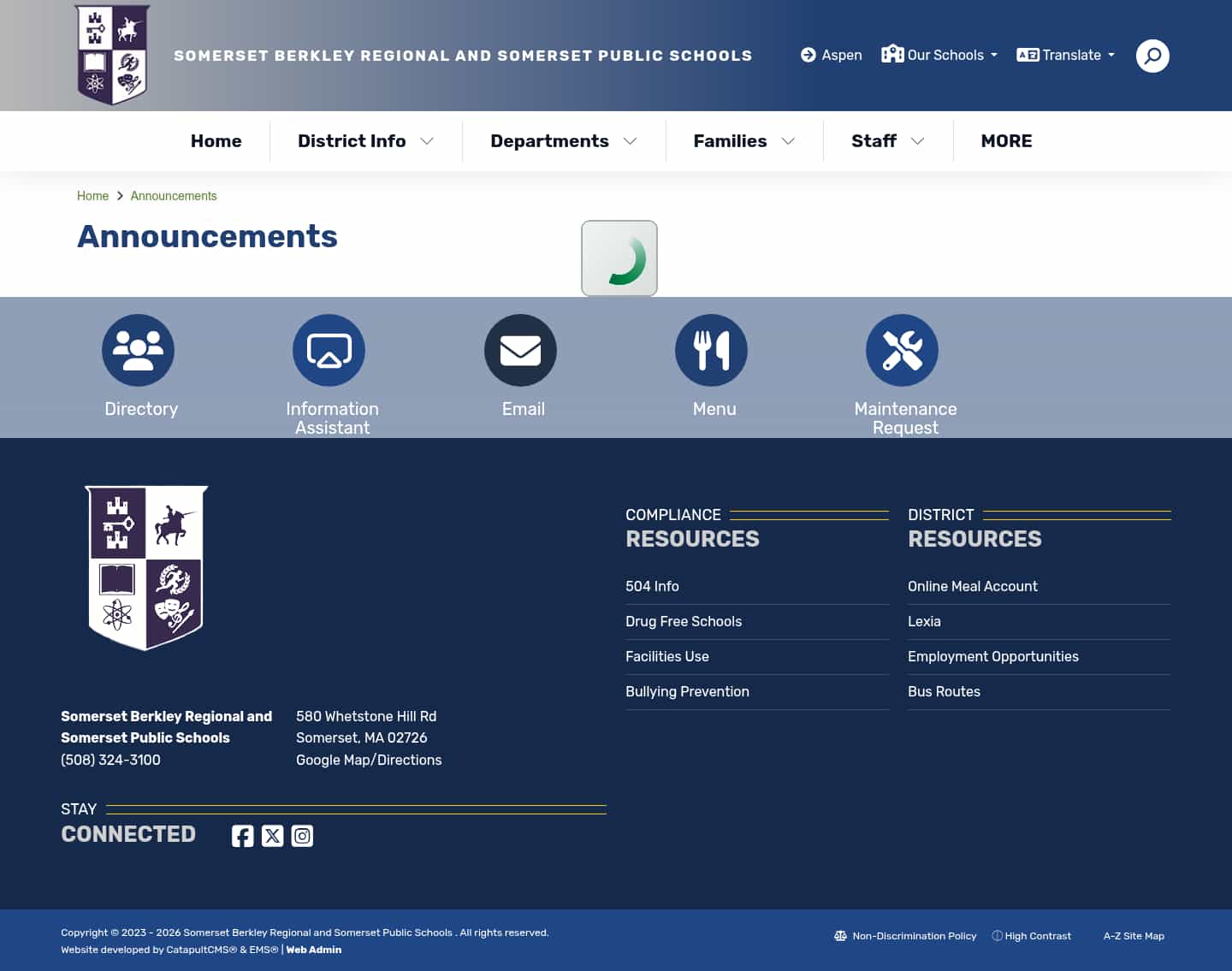The image size is (1232, 971).
Task: Visit the Instagram icon
Action: click(x=302, y=836)
